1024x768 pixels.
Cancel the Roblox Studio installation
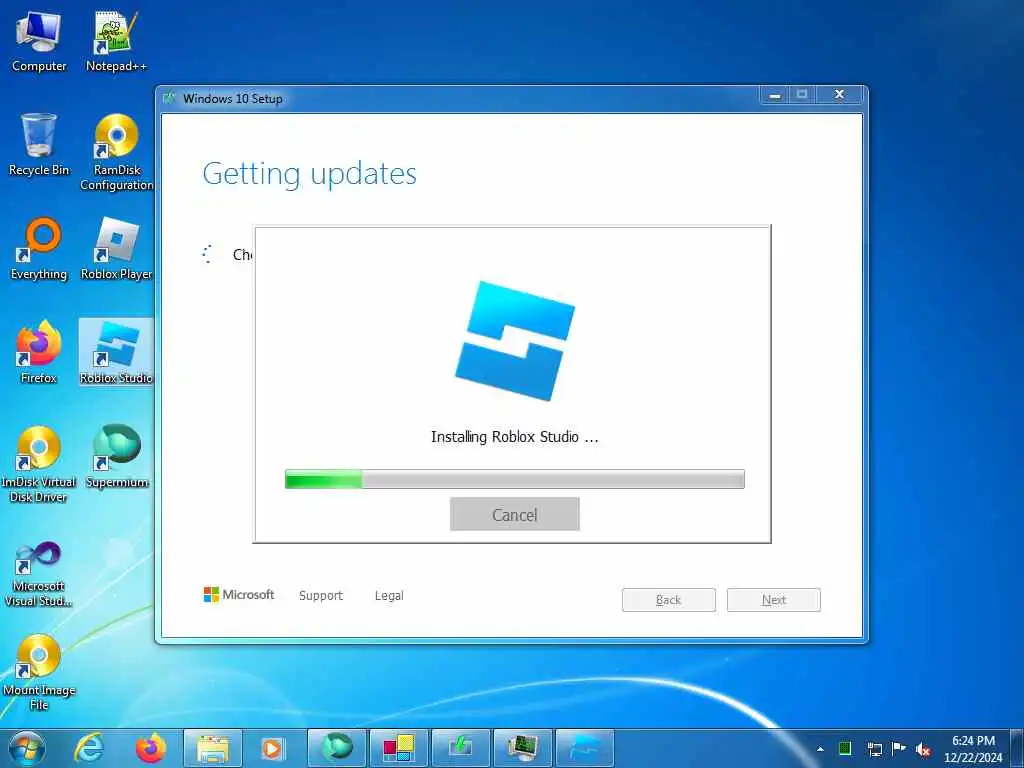coord(515,515)
